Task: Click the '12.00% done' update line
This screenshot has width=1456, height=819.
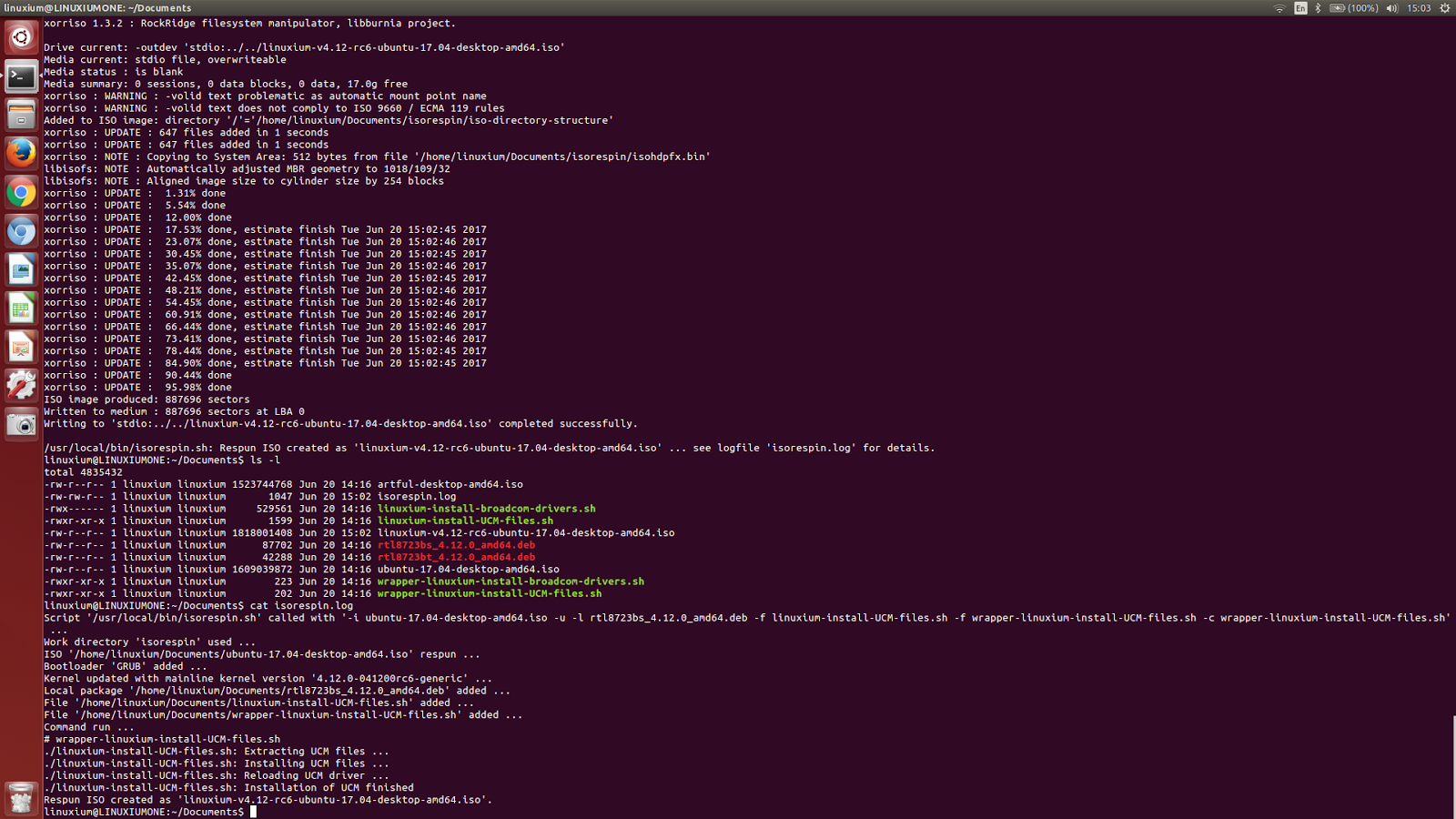Action: (137, 217)
